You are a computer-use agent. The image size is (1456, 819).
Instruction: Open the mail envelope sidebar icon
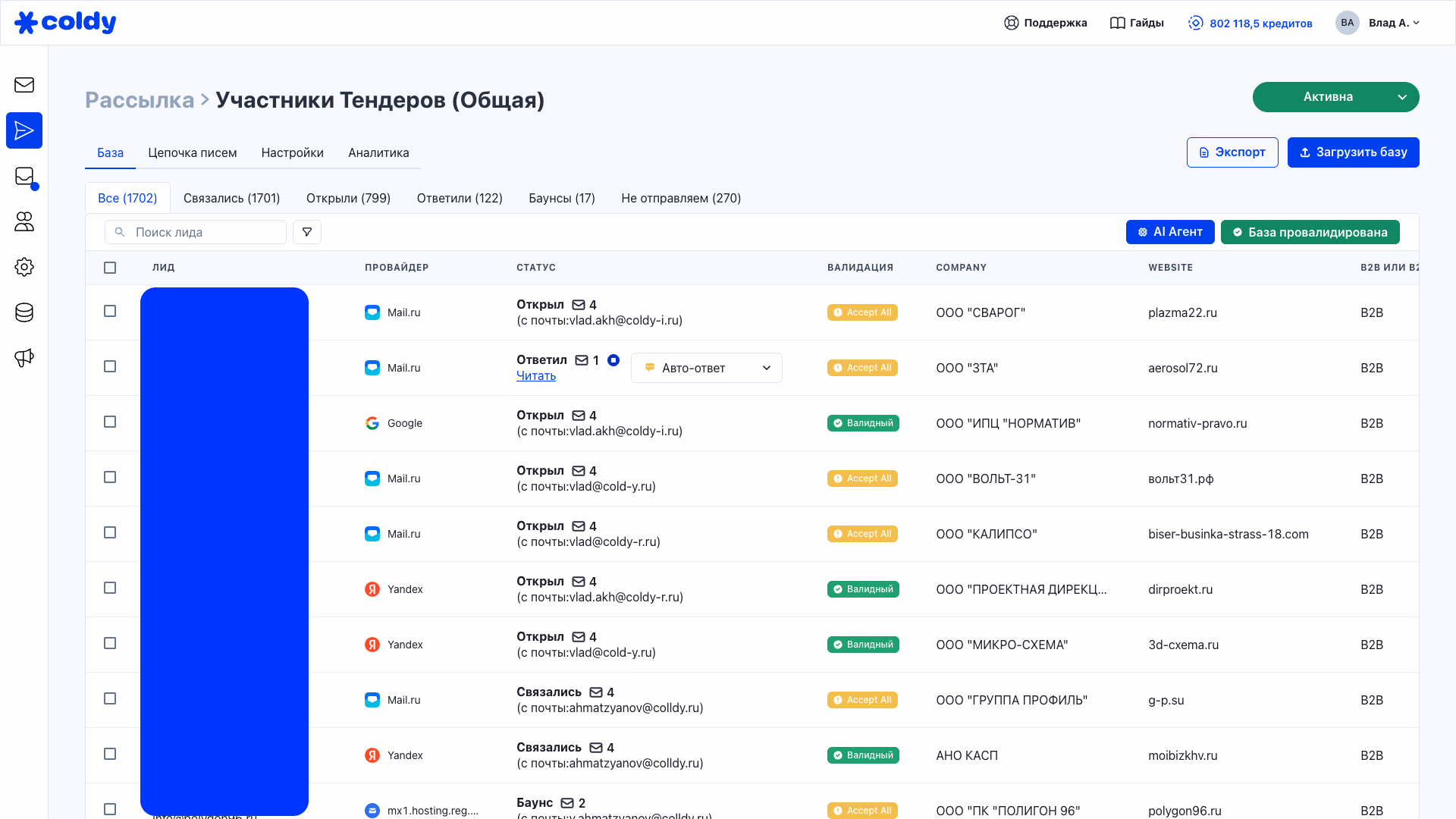click(x=24, y=85)
